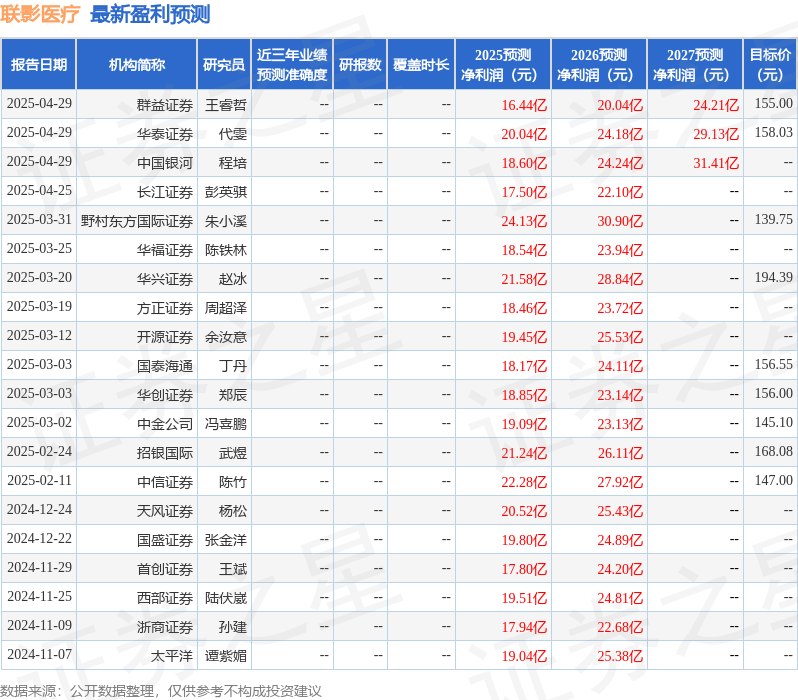Screen dimensions: 798x700
Task: Click researcher name 代雯
Action: (x=233, y=134)
